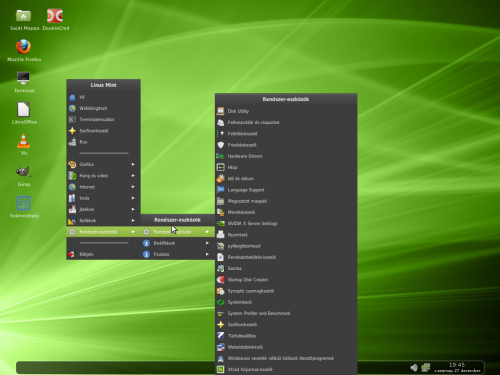This screenshot has width=500, height=375.
Task: Open Vlc cone icon on desktop
Action: point(24,141)
